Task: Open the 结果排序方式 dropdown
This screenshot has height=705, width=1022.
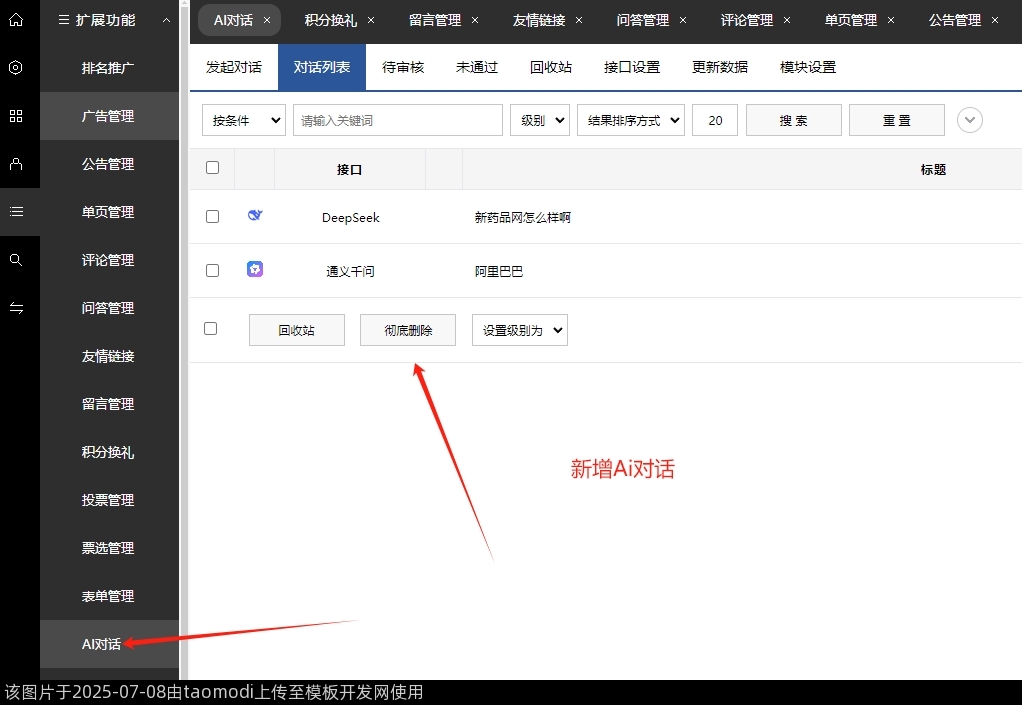Action: (x=630, y=120)
